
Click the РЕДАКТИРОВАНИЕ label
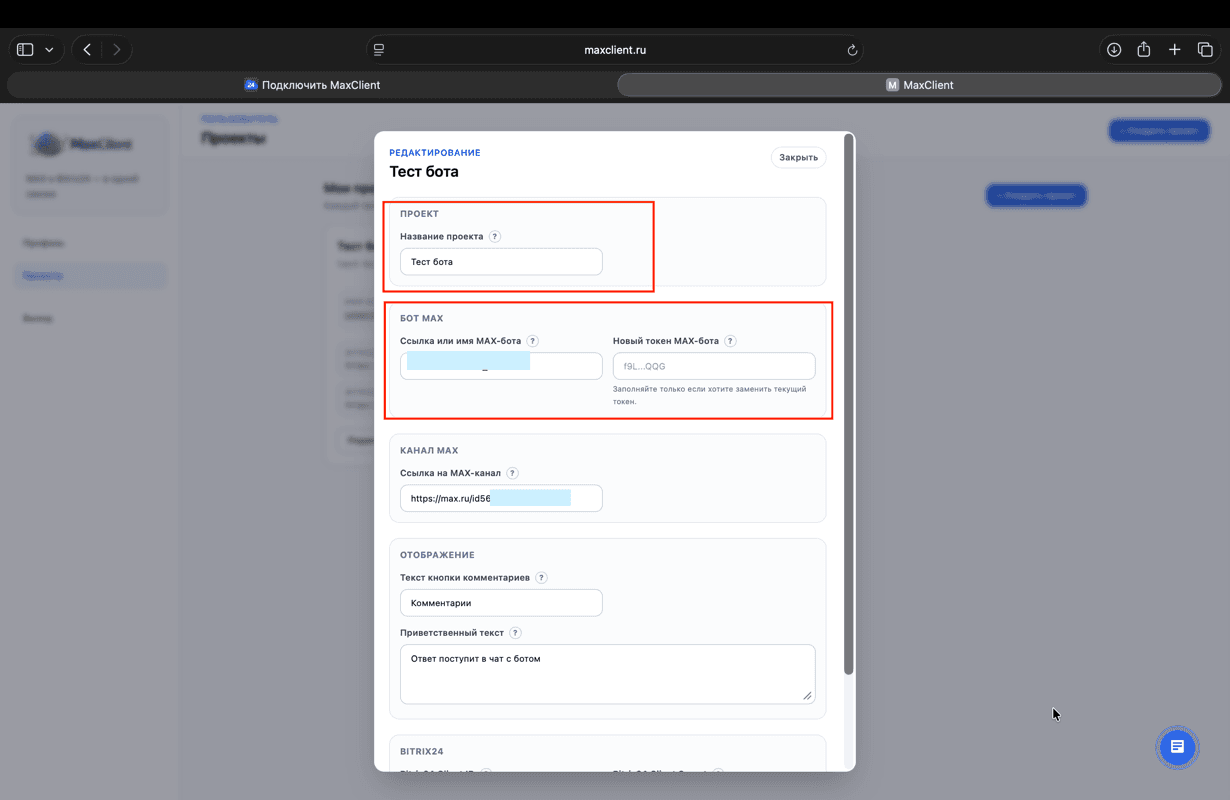[435, 153]
